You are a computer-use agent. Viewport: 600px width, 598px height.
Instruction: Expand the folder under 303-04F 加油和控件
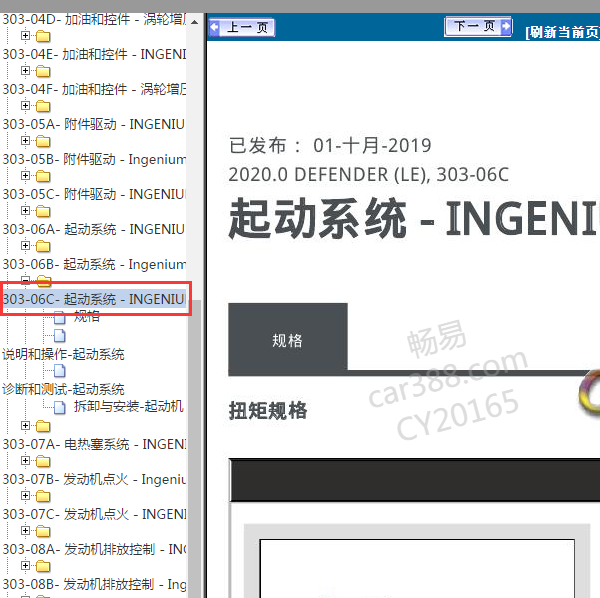pyautogui.click(x=25, y=106)
